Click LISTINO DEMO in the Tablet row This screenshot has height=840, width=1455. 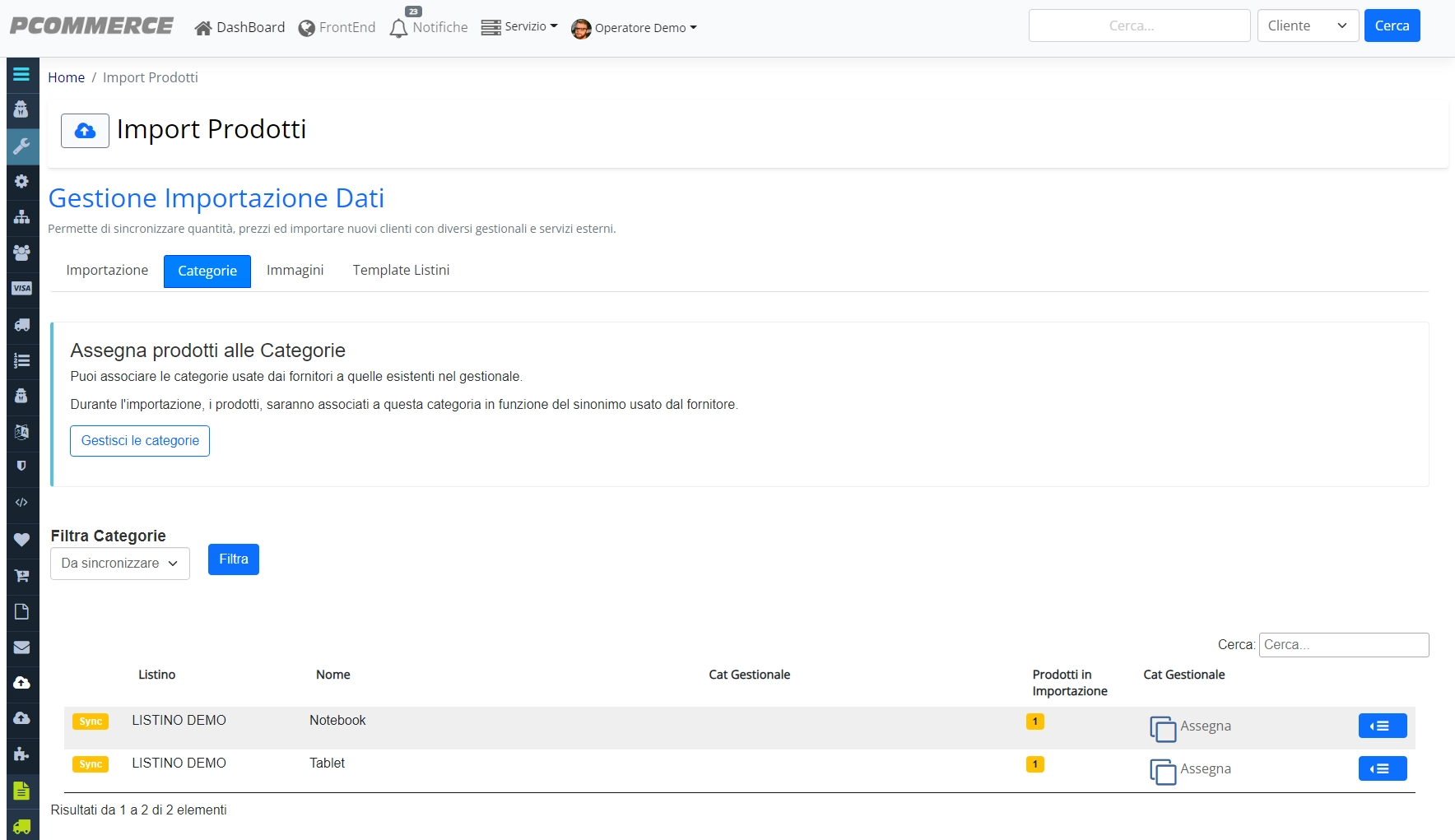pyautogui.click(x=179, y=763)
